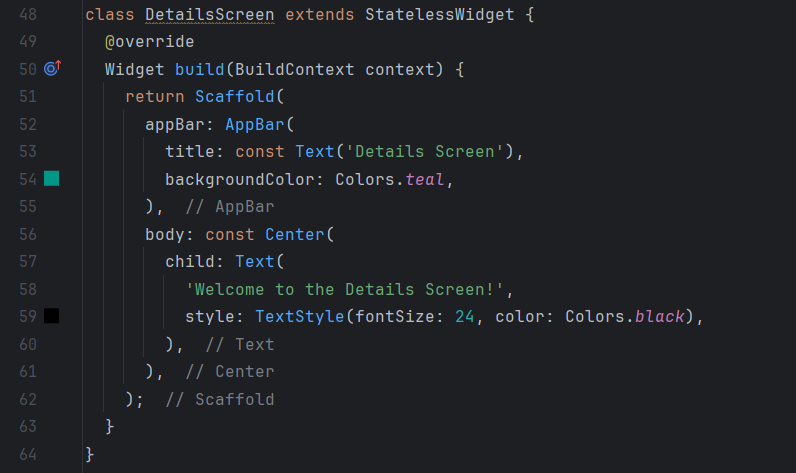Place cursor in 'Welcome to the Details Screen!' string
796x473 pixels.
point(345,289)
